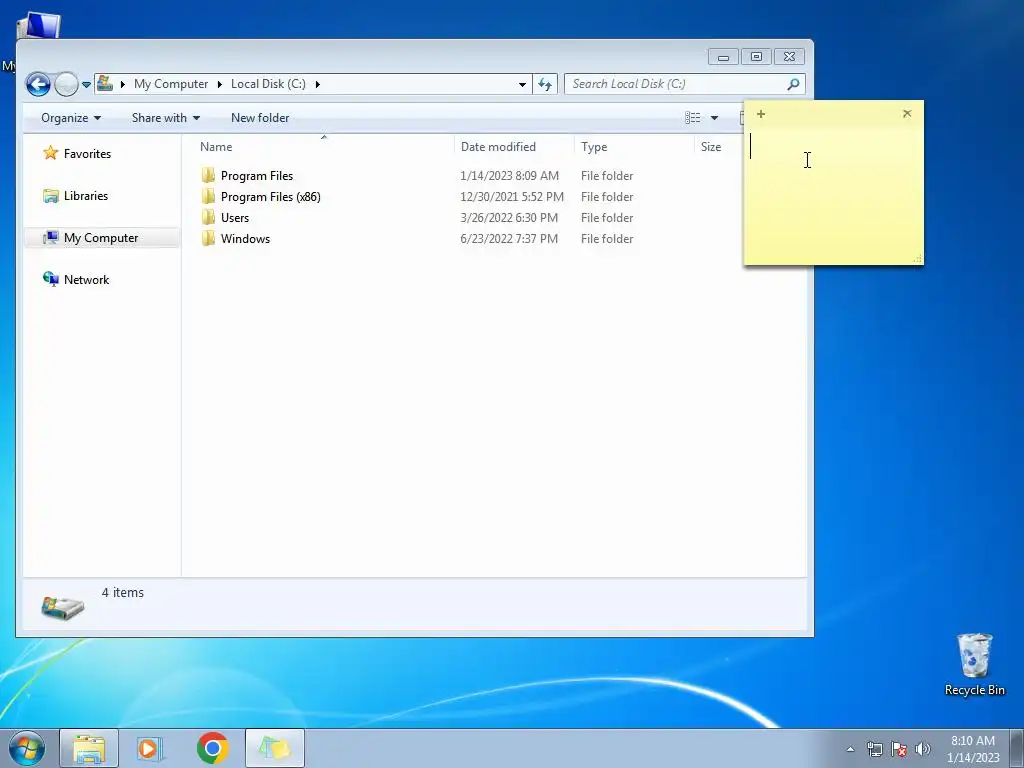Expand chevron before My Computer breadcrumb
This screenshot has height=768, width=1024.
tap(122, 84)
